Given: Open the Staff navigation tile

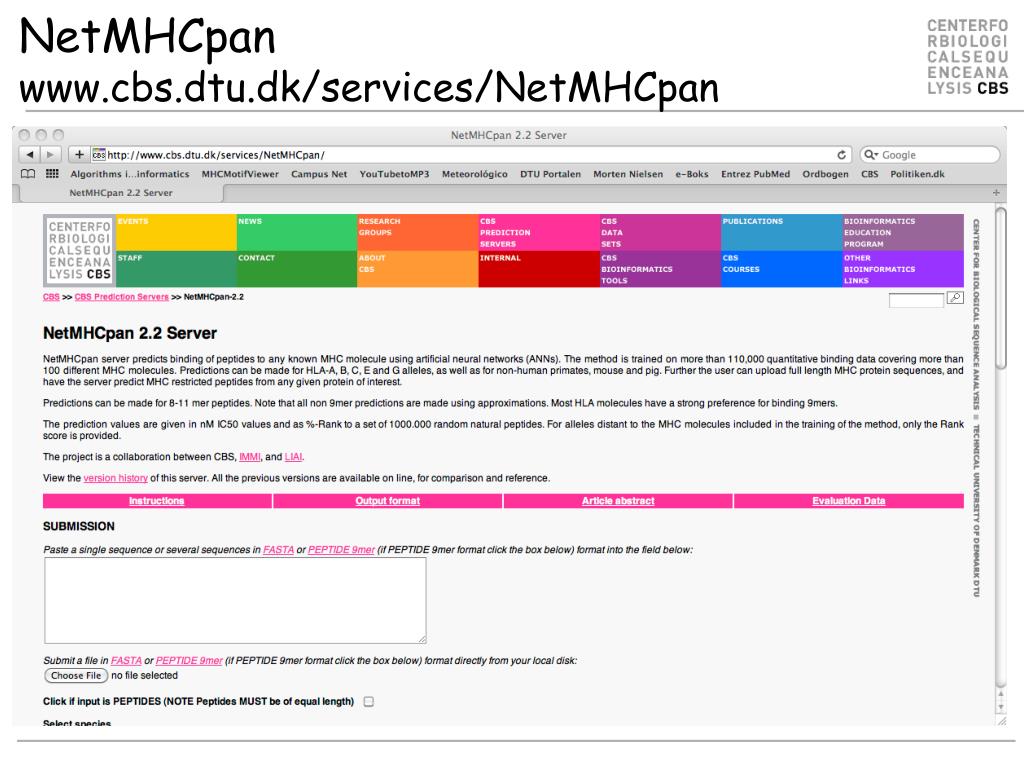Looking at the screenshot, I should click(176, 269).
